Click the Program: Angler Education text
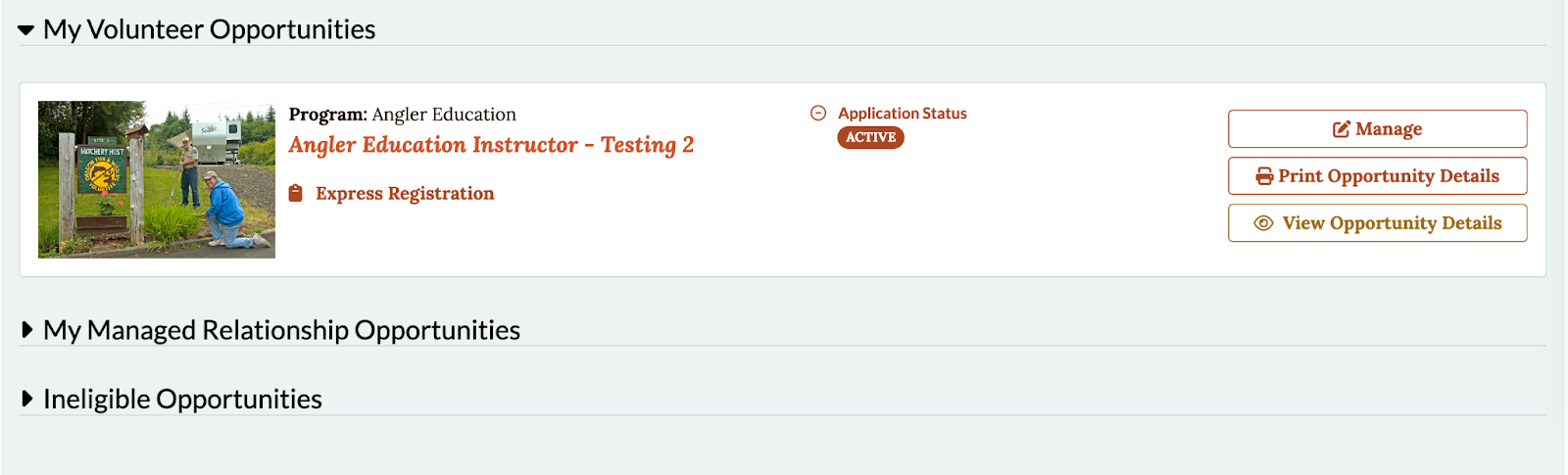This screenshot has height=475, width=1568. (402, 115)
